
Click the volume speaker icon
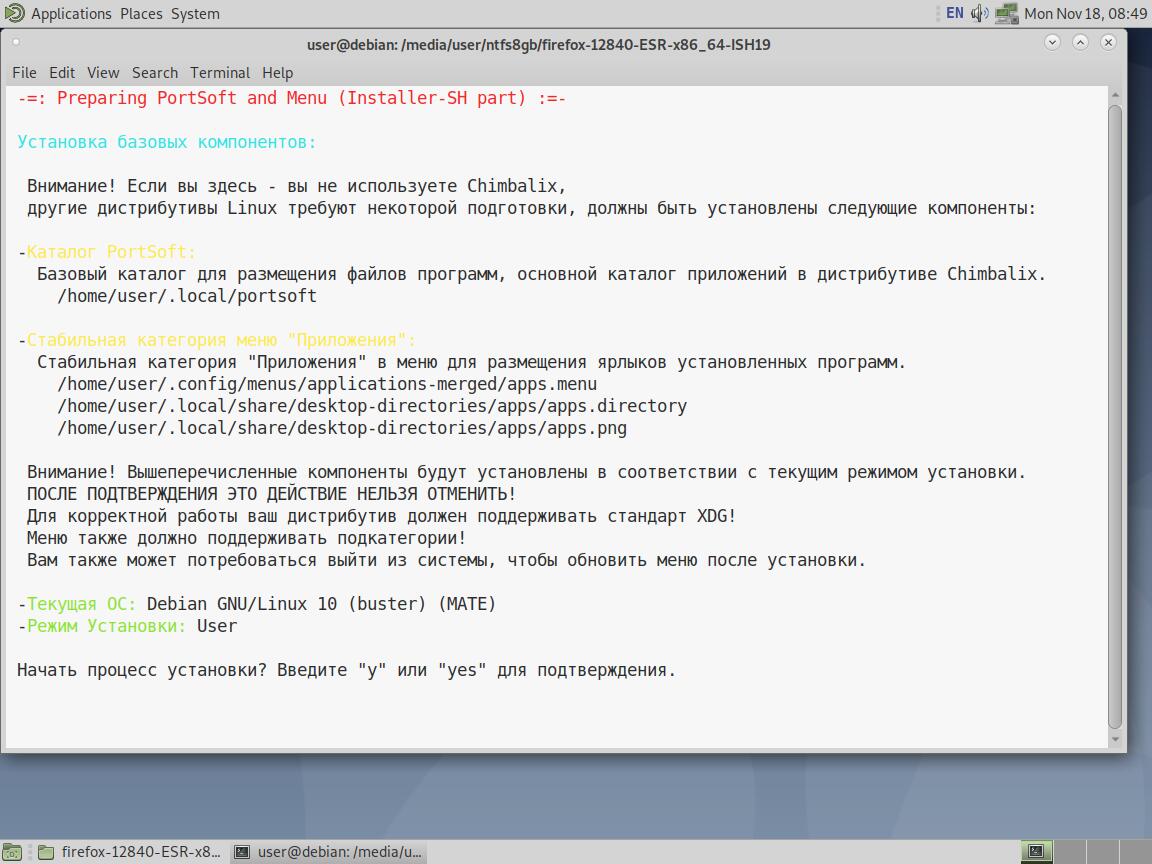click(x=979, y=13)
